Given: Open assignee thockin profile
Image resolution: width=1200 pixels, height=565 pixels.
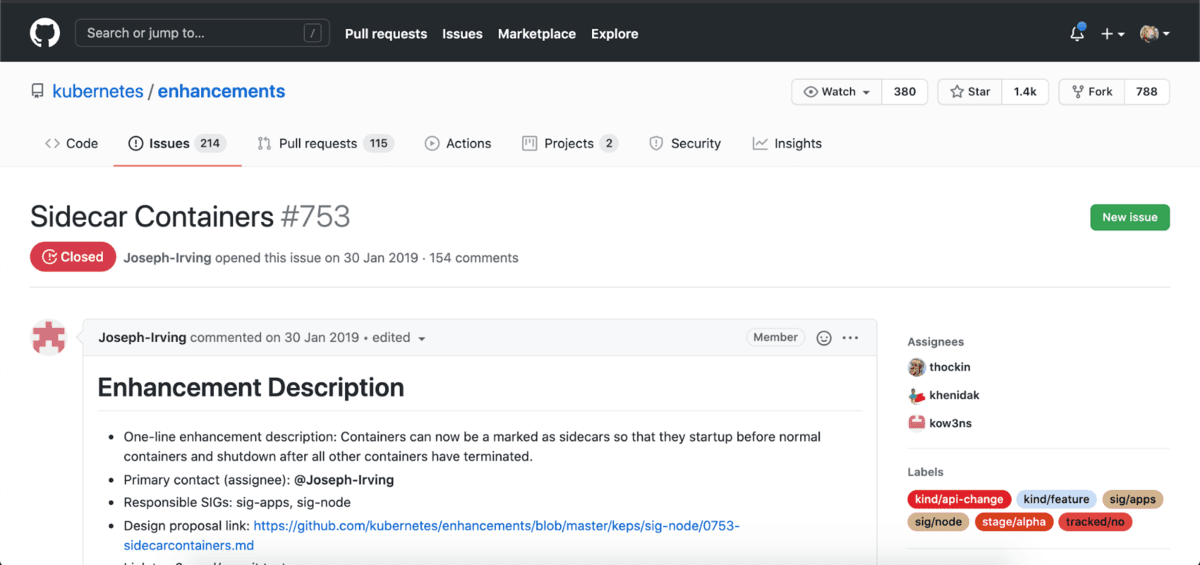Looking at the screenshot, I should (950, 367).
